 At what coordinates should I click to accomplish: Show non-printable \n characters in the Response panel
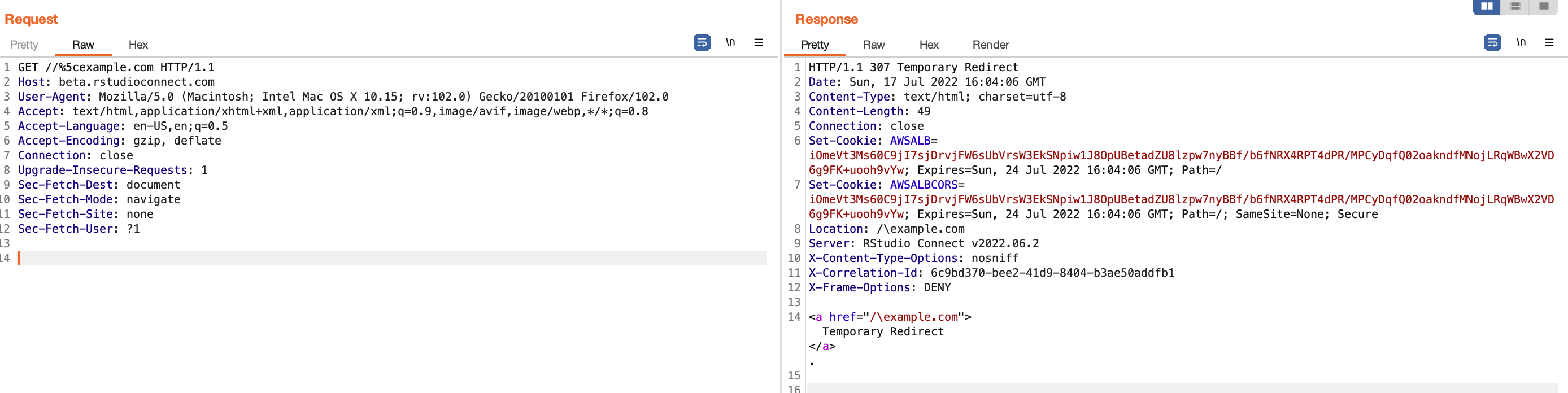click(1521, 42)
